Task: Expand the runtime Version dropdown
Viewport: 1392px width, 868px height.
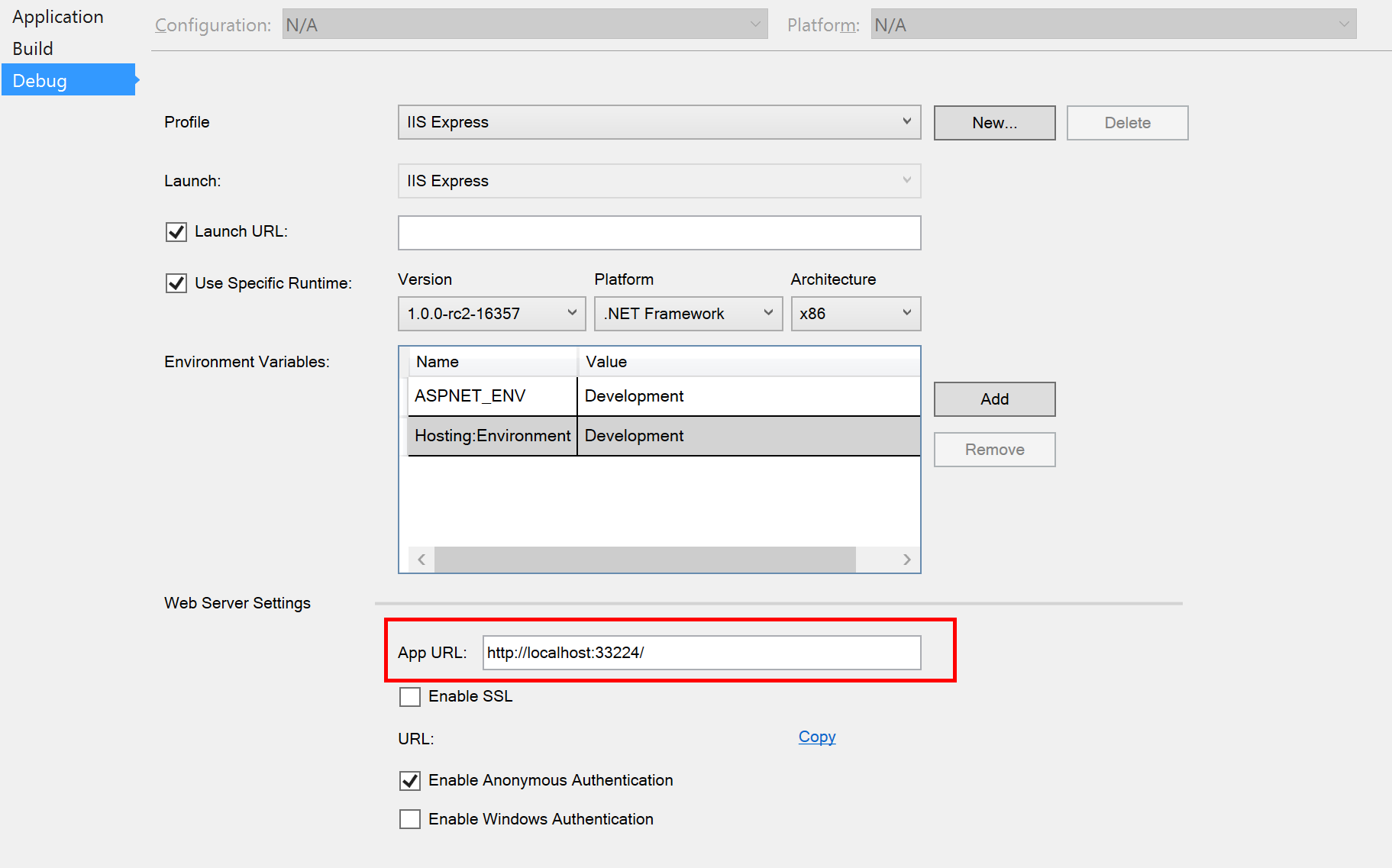Action: point(491,314)
